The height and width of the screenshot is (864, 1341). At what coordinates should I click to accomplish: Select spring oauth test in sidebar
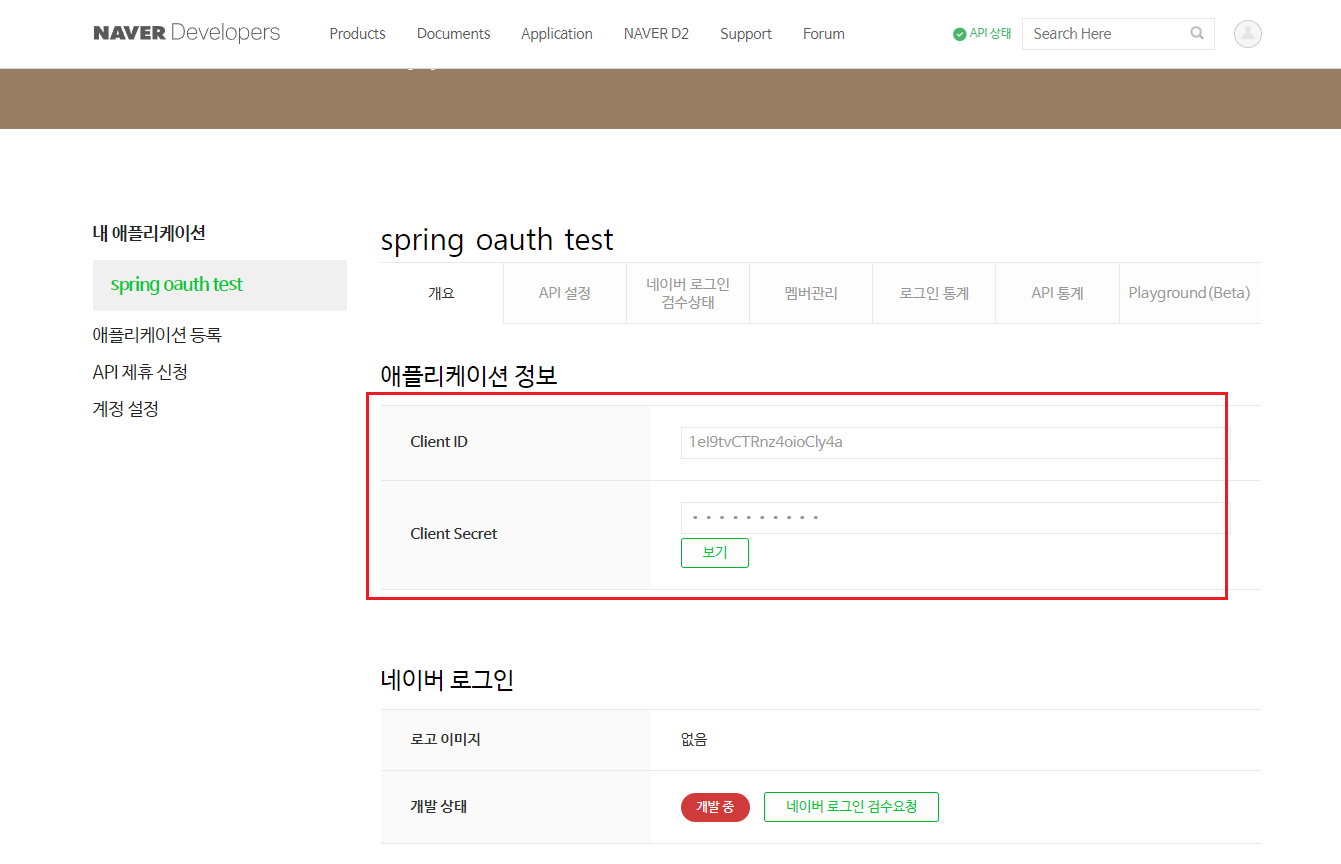coord(220,285)
